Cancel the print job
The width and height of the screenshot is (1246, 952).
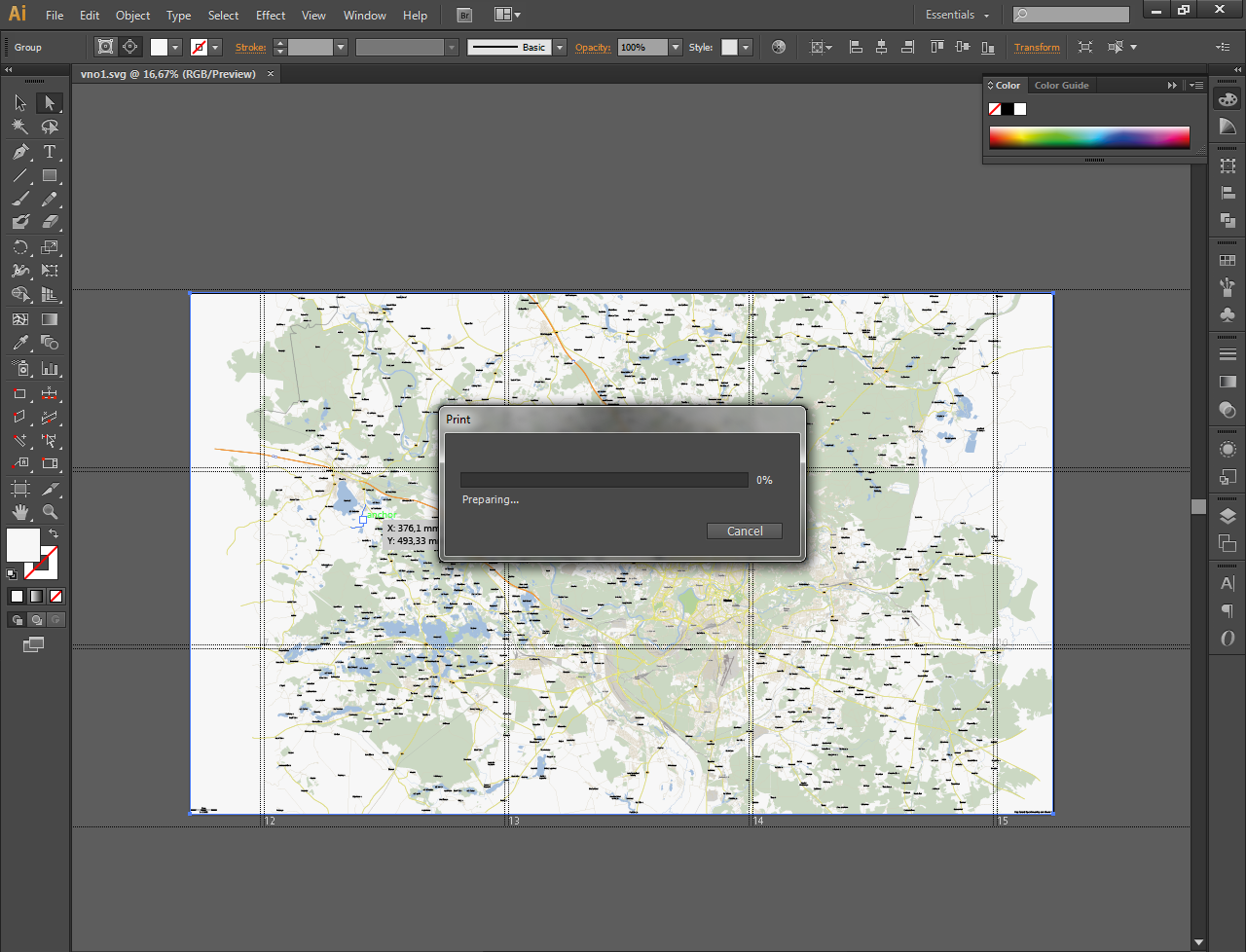[744, 531]
